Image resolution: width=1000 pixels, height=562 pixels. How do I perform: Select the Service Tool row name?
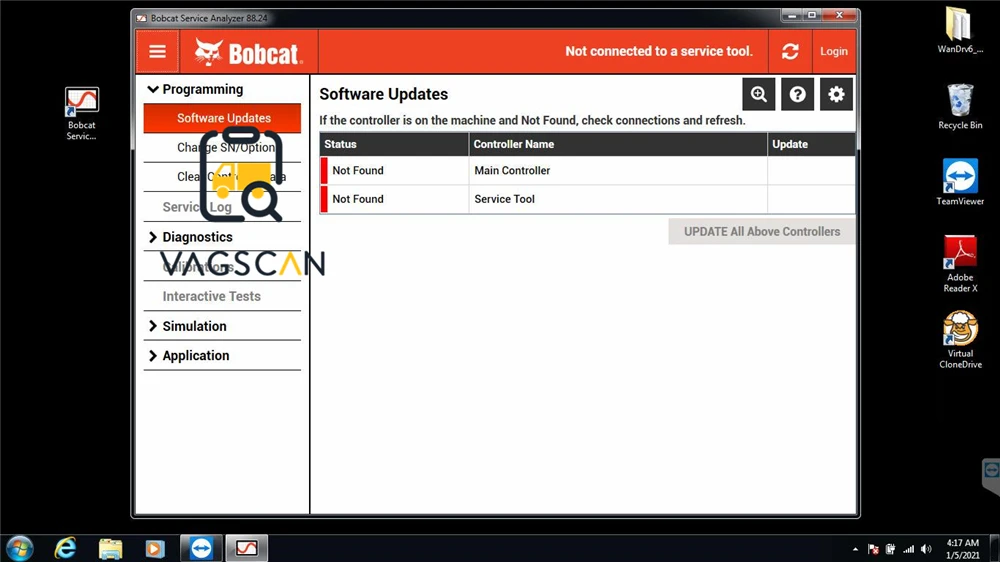tap(504, 199)
